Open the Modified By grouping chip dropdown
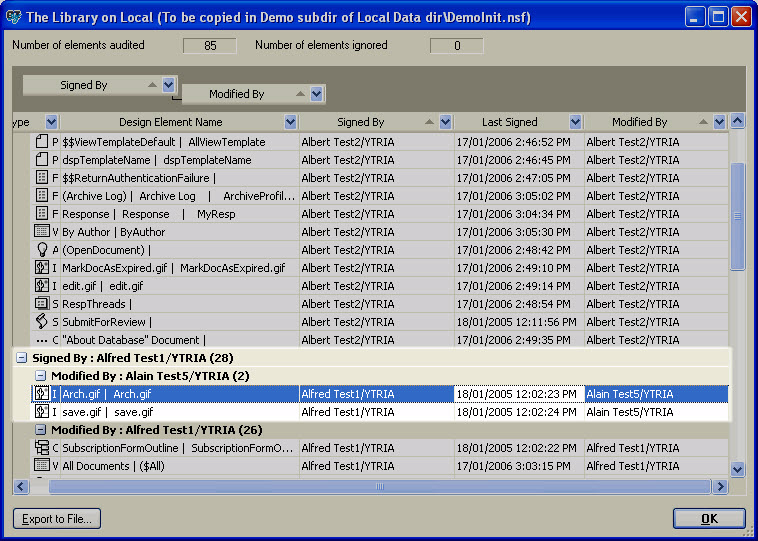Viewport: 758px width, 541px height. point(317,94)
